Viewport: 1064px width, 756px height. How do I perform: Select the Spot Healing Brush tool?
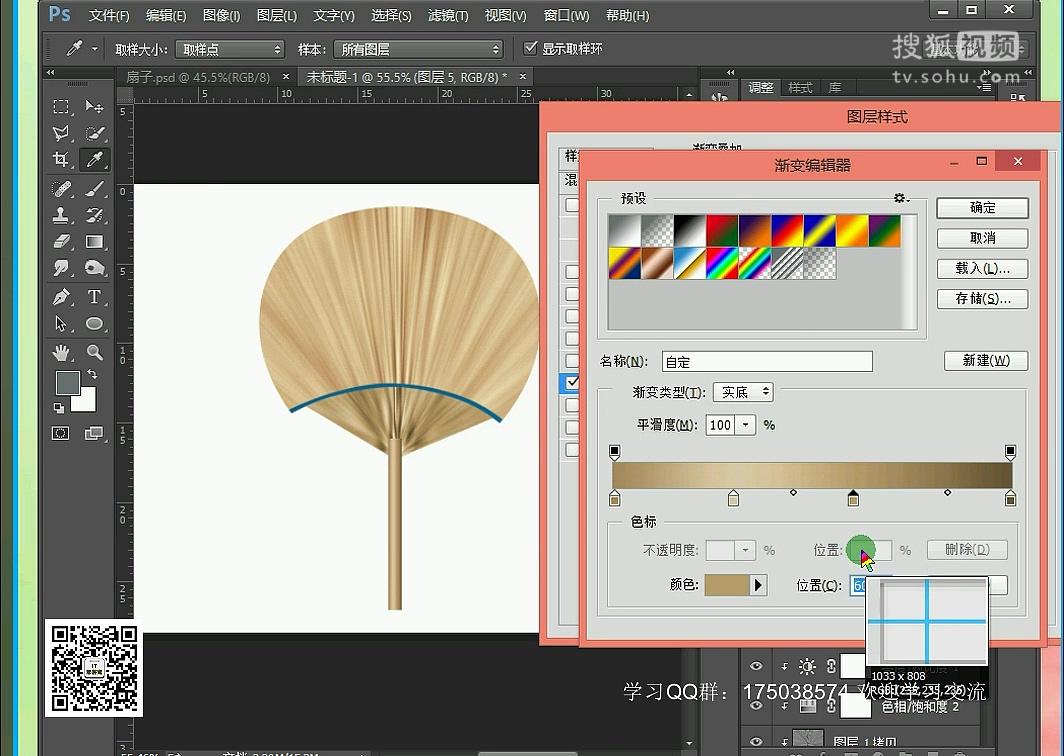pos(61,188)
